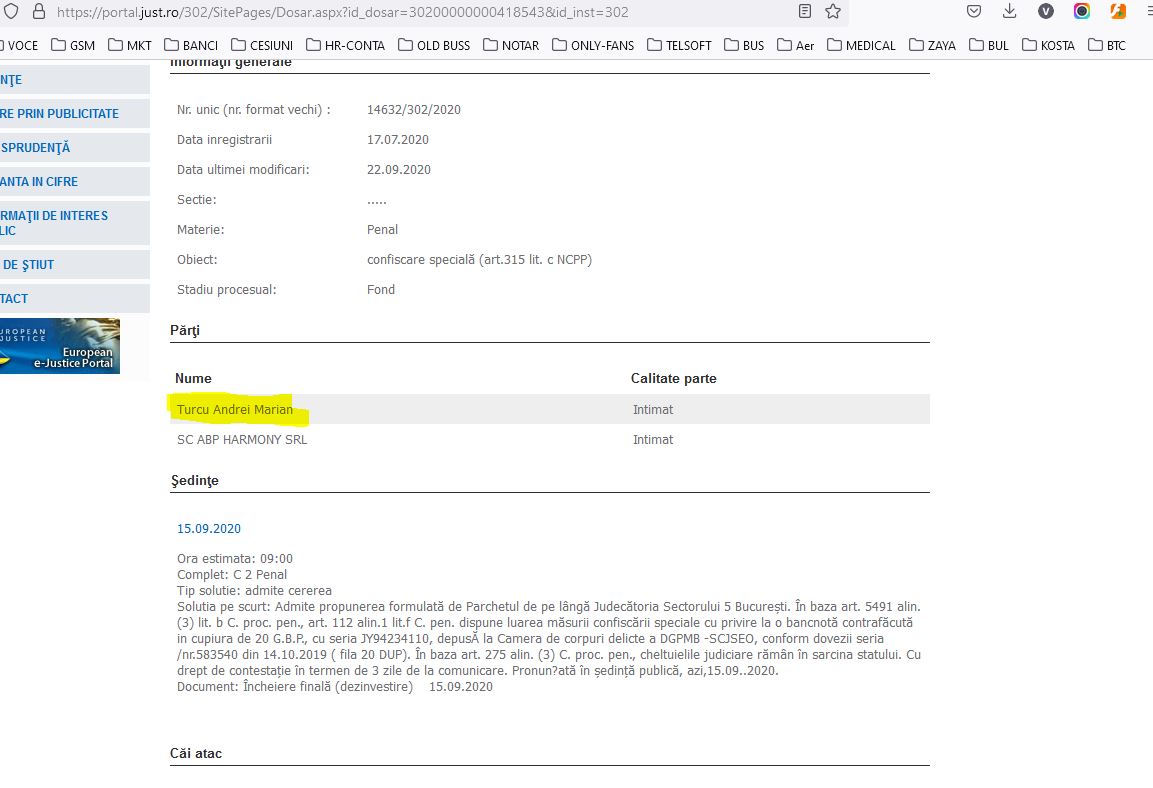
Task: Select the 'RE PRIN PUBLICITATE' sidebar menu item
Action: point(60,114)
